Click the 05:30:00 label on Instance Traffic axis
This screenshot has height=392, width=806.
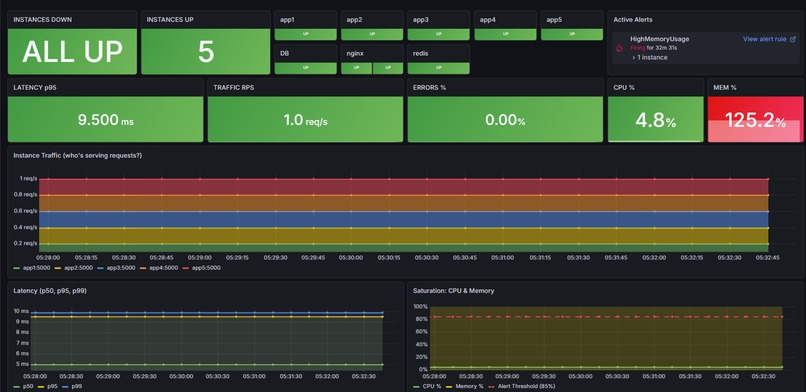click(351, 257)
